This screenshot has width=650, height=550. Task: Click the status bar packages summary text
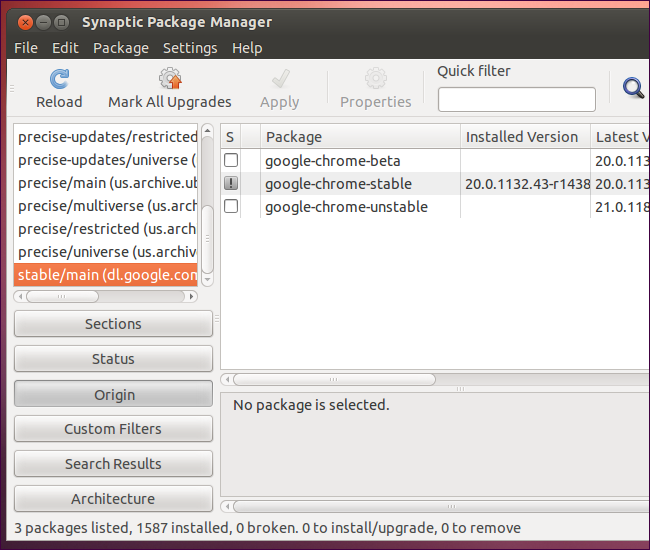pyautogui.click(x=267, y=528)
